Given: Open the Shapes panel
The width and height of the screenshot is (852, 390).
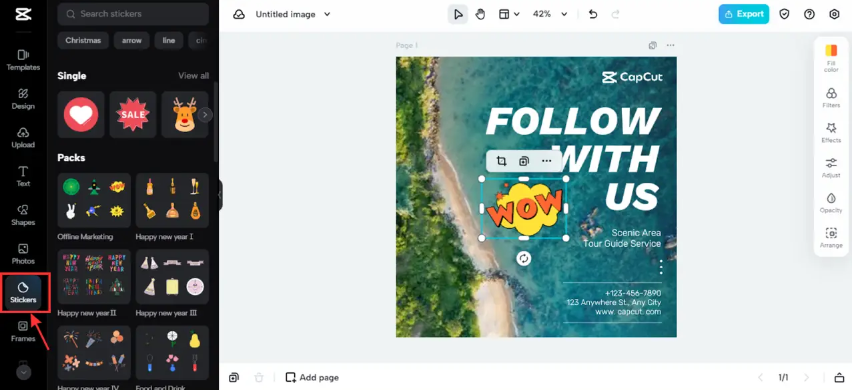Looking at the screenshot, I should (23, 215).
